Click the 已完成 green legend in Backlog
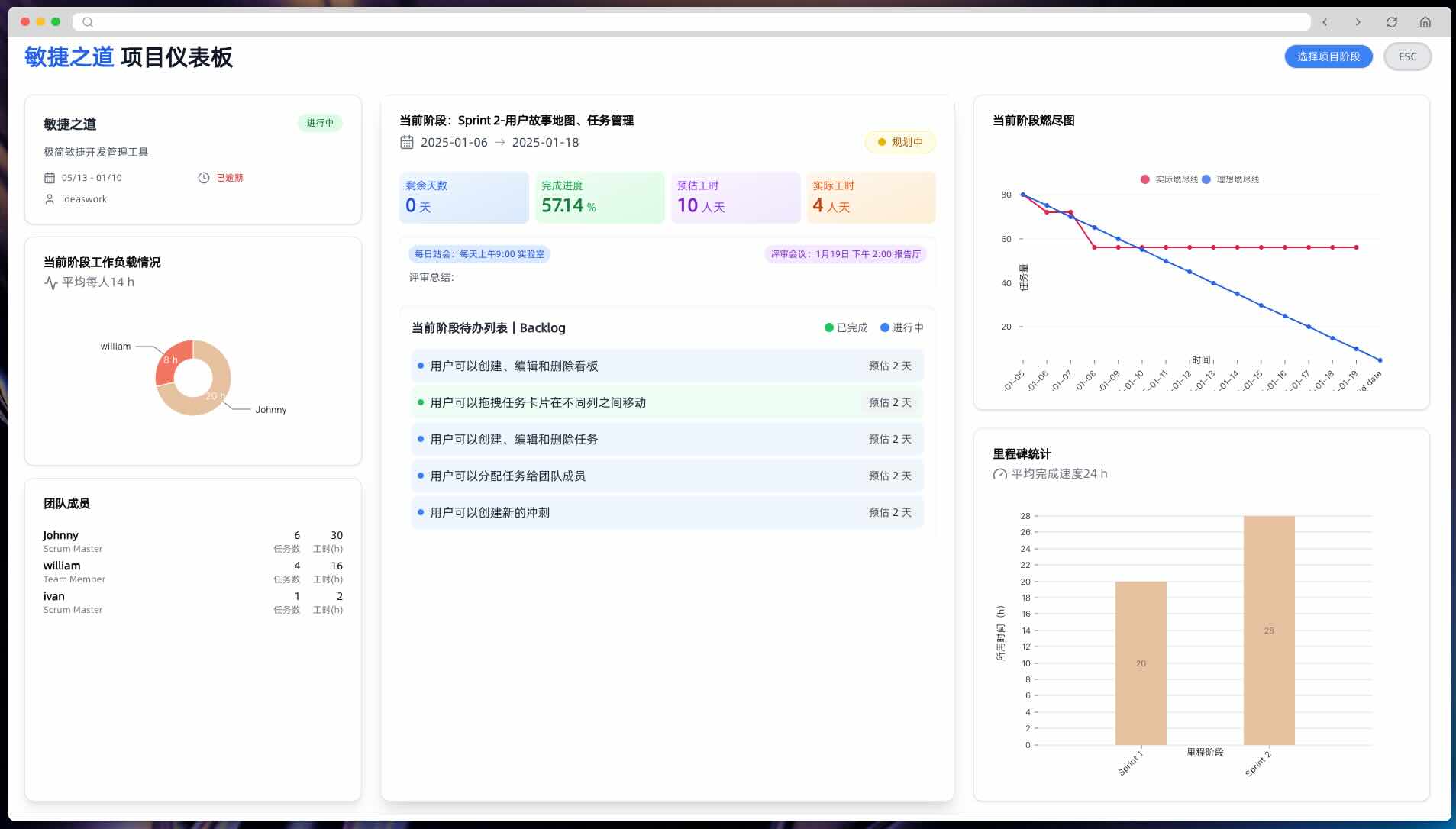The image size is (1456, 829). pos(846,327)
